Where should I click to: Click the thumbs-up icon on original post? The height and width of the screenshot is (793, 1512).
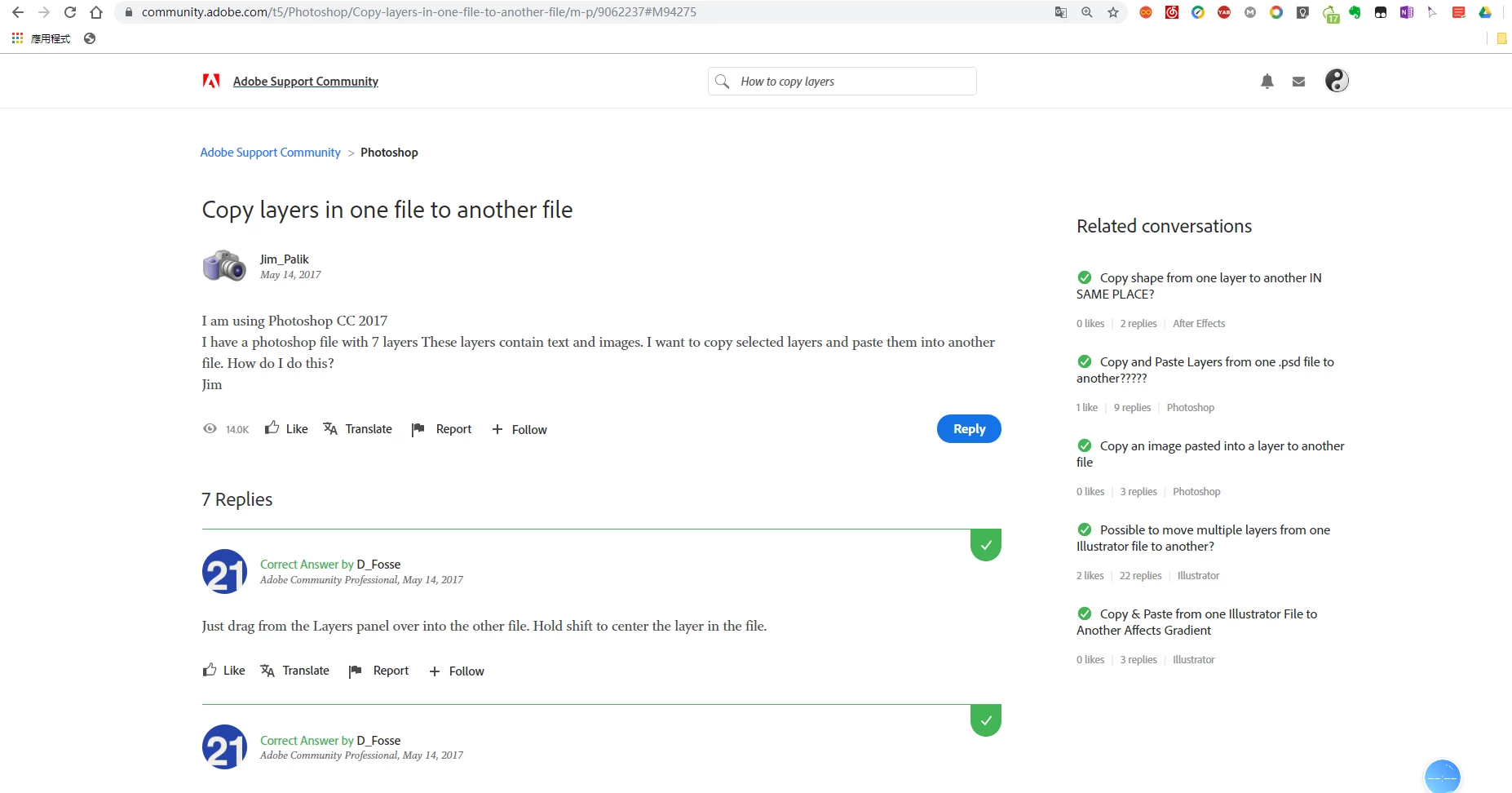[272, 428]
